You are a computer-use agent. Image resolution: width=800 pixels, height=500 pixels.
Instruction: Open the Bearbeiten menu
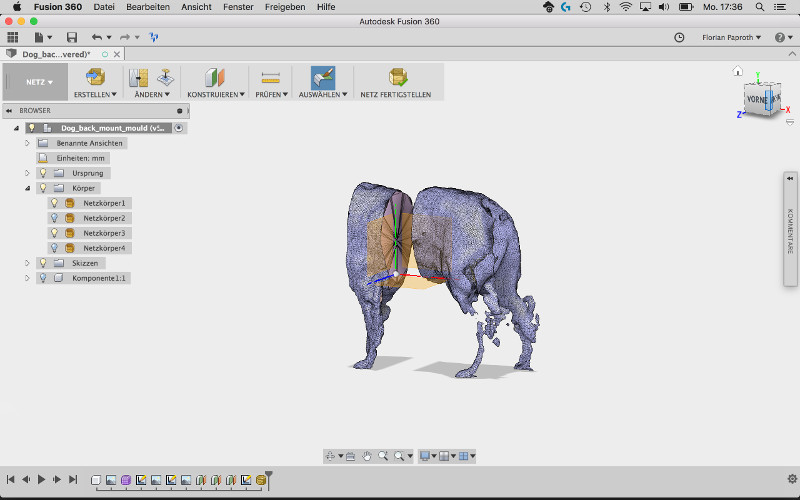pos(146,7)
